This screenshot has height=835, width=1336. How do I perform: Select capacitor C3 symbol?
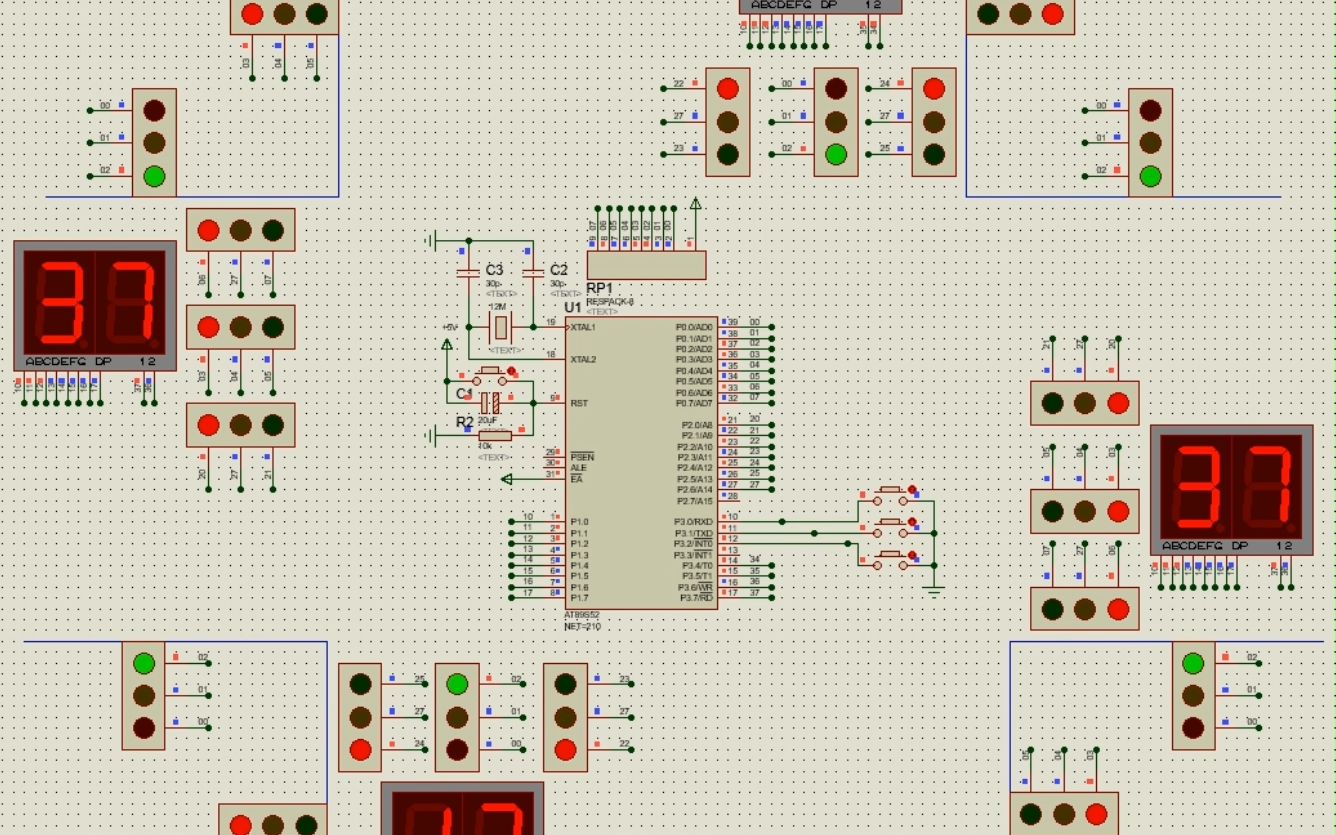tap(468, 272)
